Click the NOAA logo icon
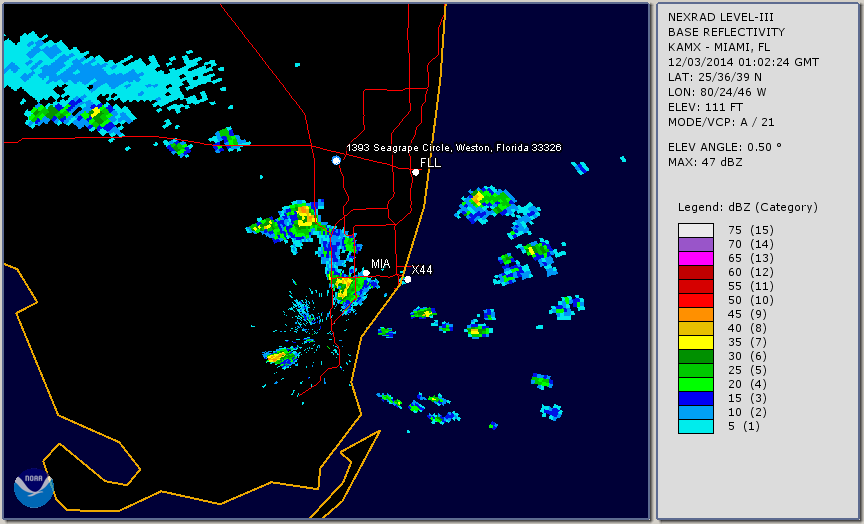Screen dimensions: 864x524 (34, 488)
